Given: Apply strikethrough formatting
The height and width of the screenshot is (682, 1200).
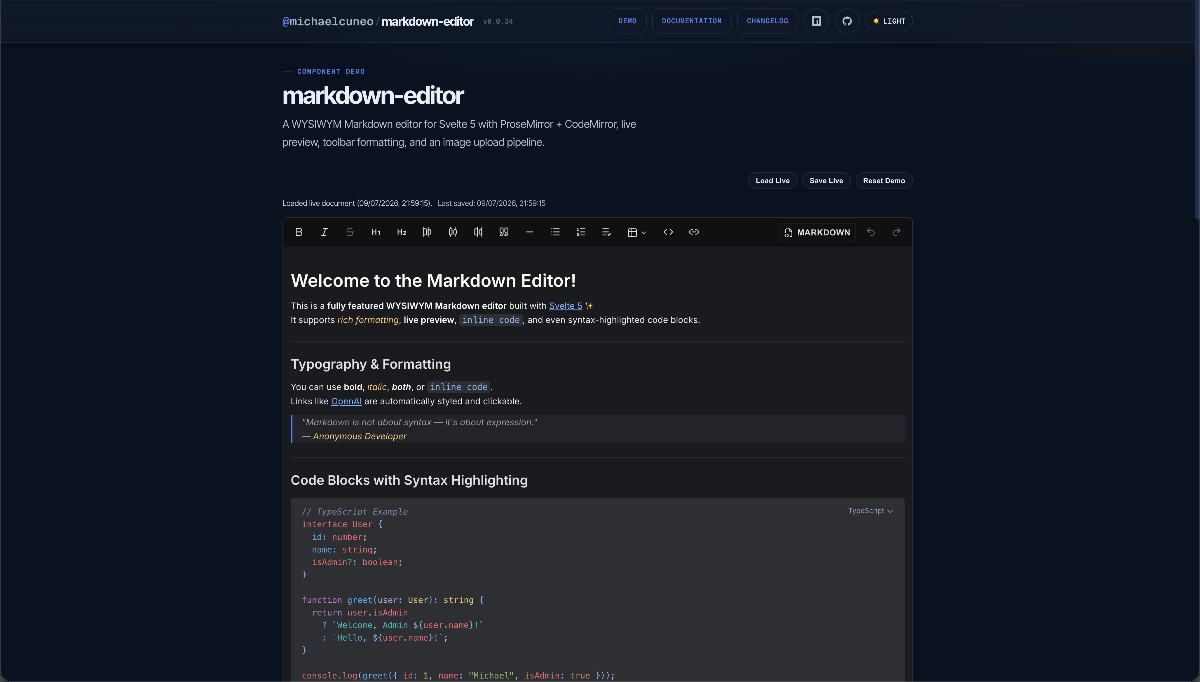Looking at the screenshot, I should pos(350,232).
